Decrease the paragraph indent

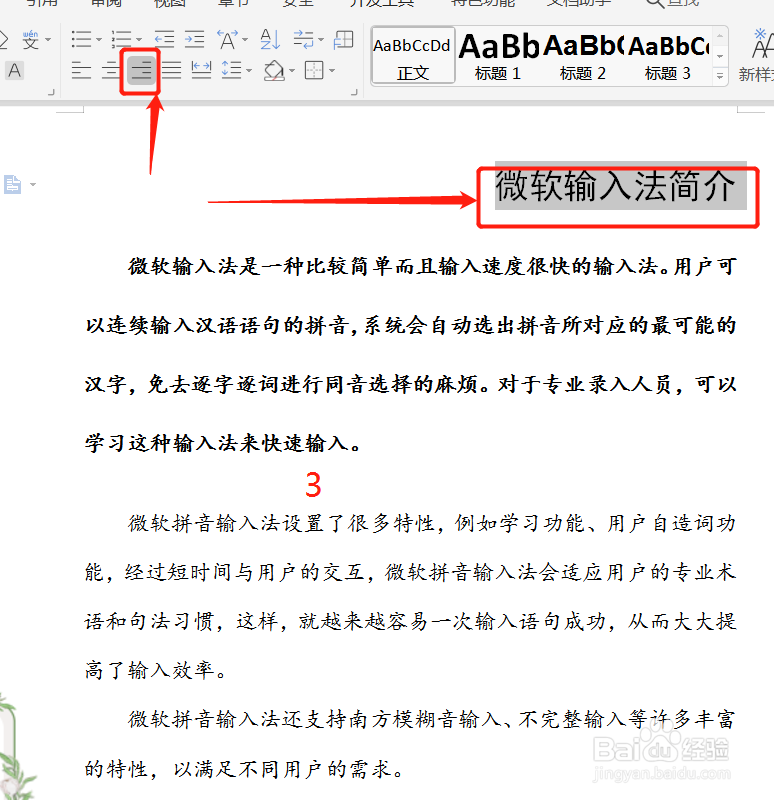coord(165,39)
